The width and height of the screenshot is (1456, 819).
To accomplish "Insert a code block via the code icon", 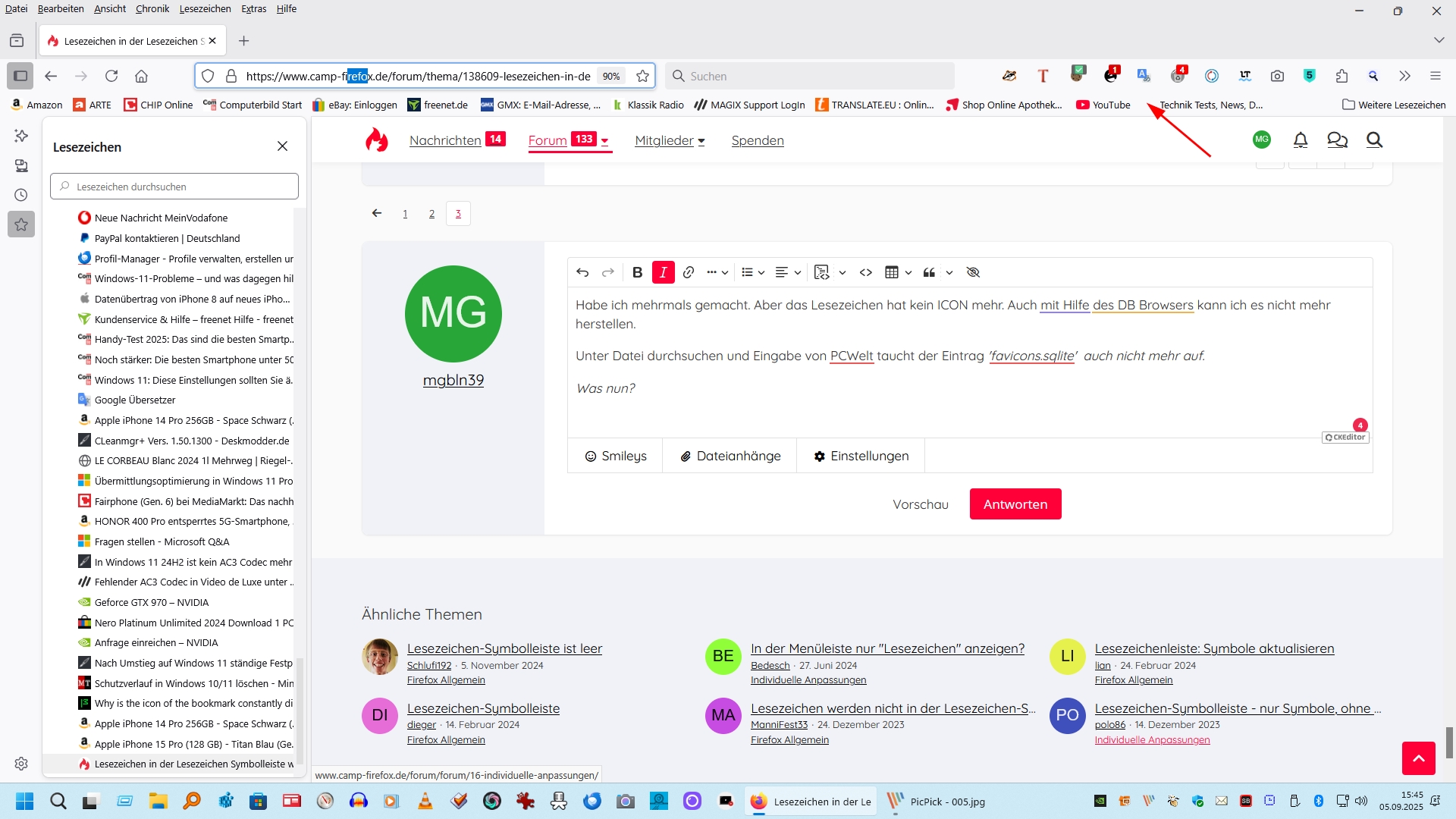I will [865, 272].
